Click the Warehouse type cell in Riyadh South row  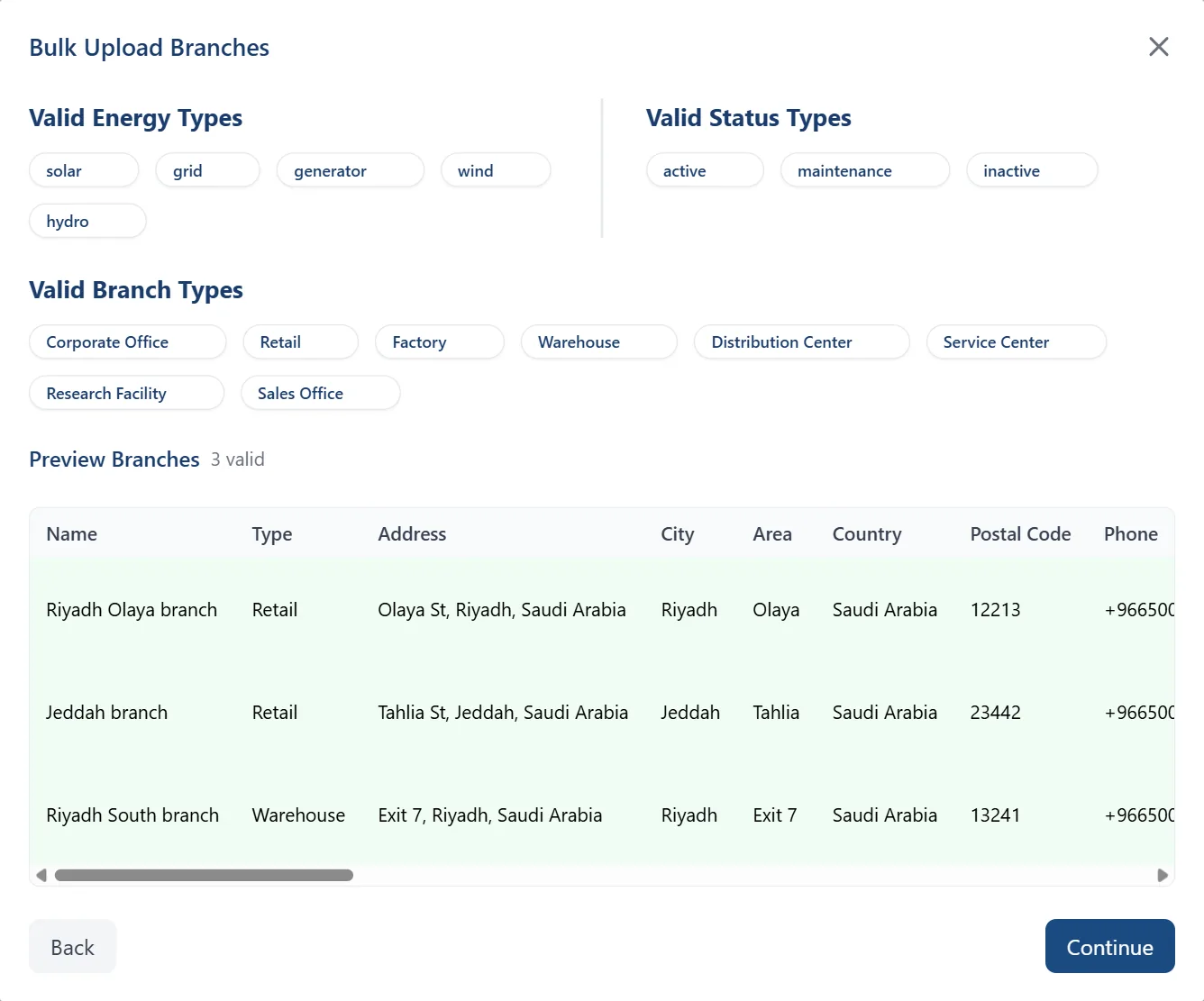[298, 814]
